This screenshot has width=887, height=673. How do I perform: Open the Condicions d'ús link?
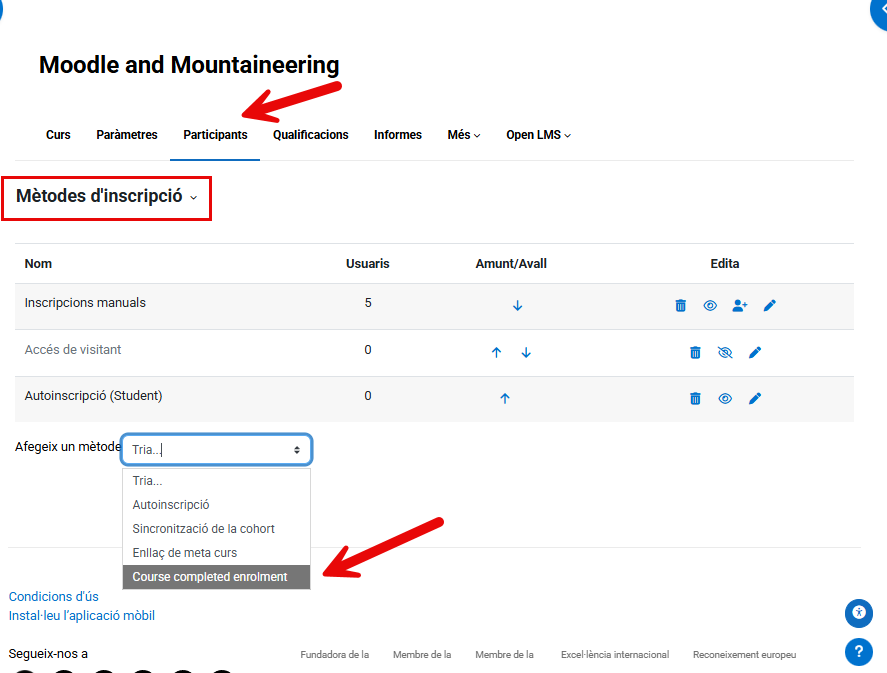click(x=54, y=597)
